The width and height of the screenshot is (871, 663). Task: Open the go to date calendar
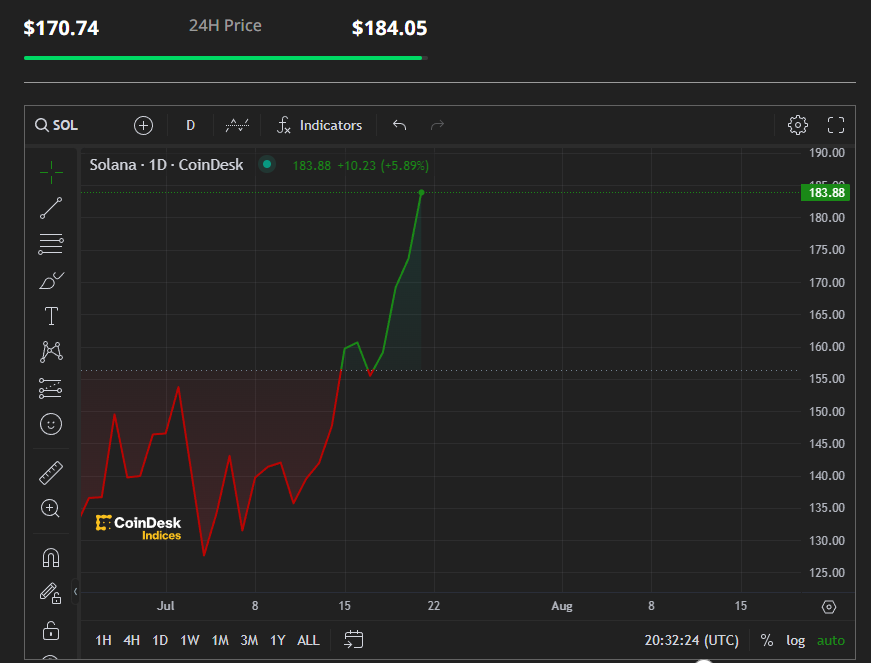[x=353, y=640]
